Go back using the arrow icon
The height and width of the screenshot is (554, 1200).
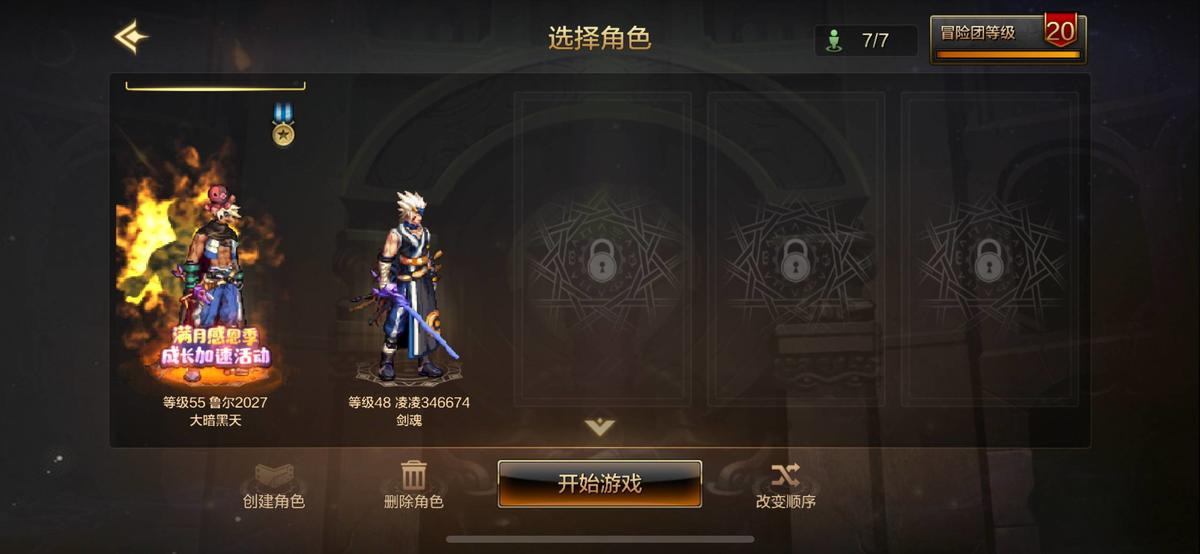[x=131, y=37]
